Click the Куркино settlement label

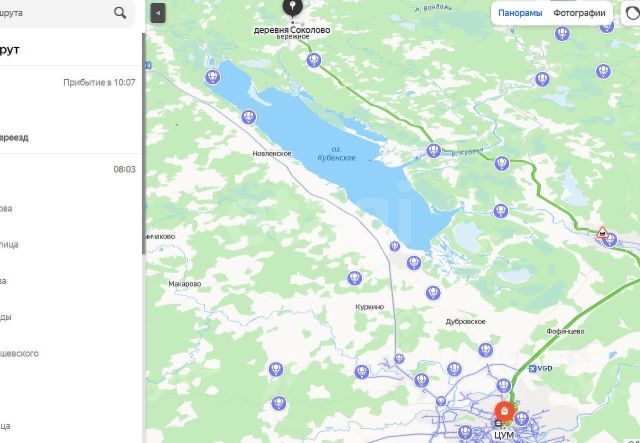click(369, 307)
